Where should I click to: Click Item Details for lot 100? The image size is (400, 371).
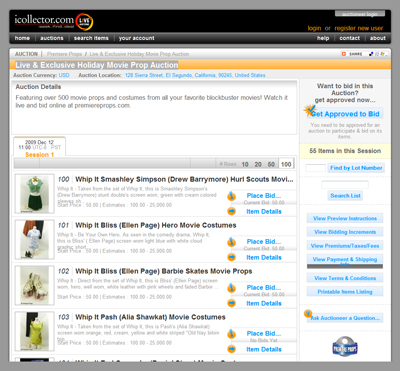(264, 211)
